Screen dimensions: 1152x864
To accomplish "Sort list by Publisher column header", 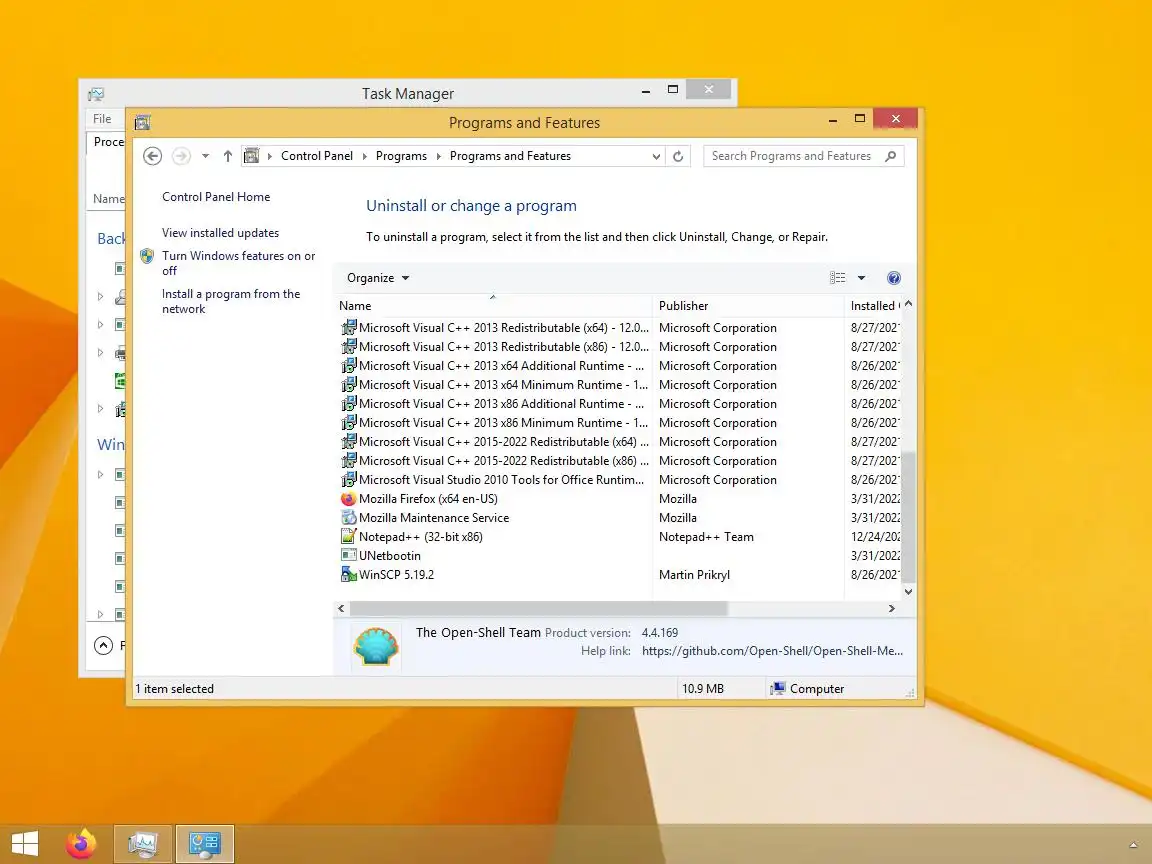I will click(x=748, y=306).
